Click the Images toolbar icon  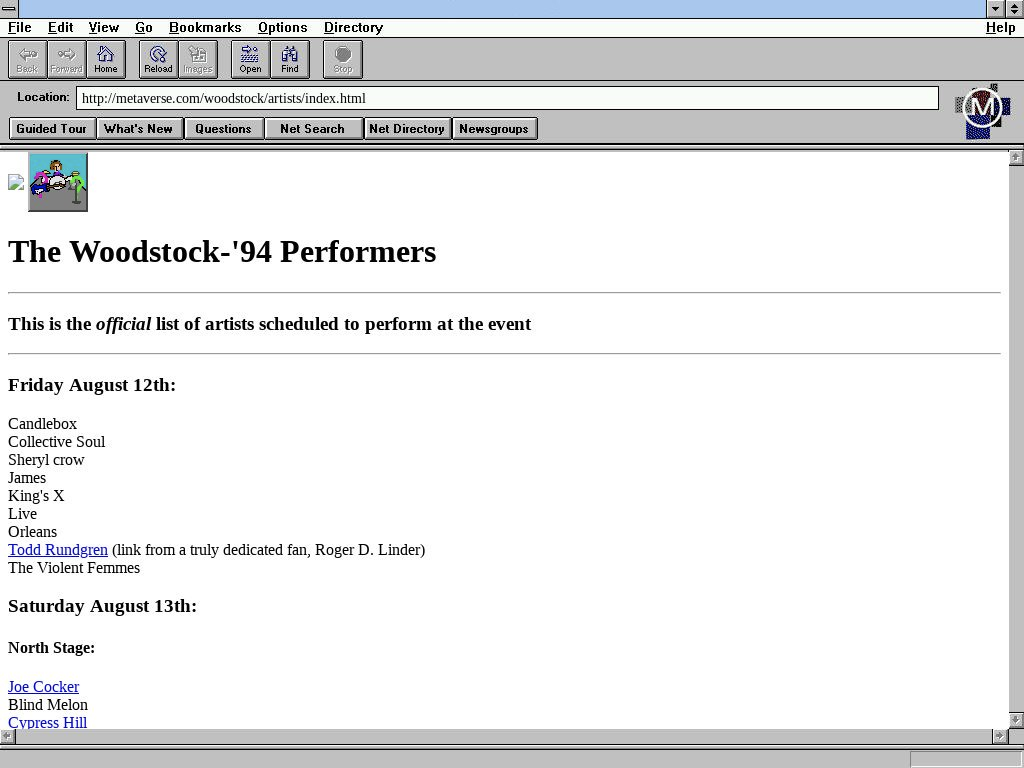tap(198, 59)
